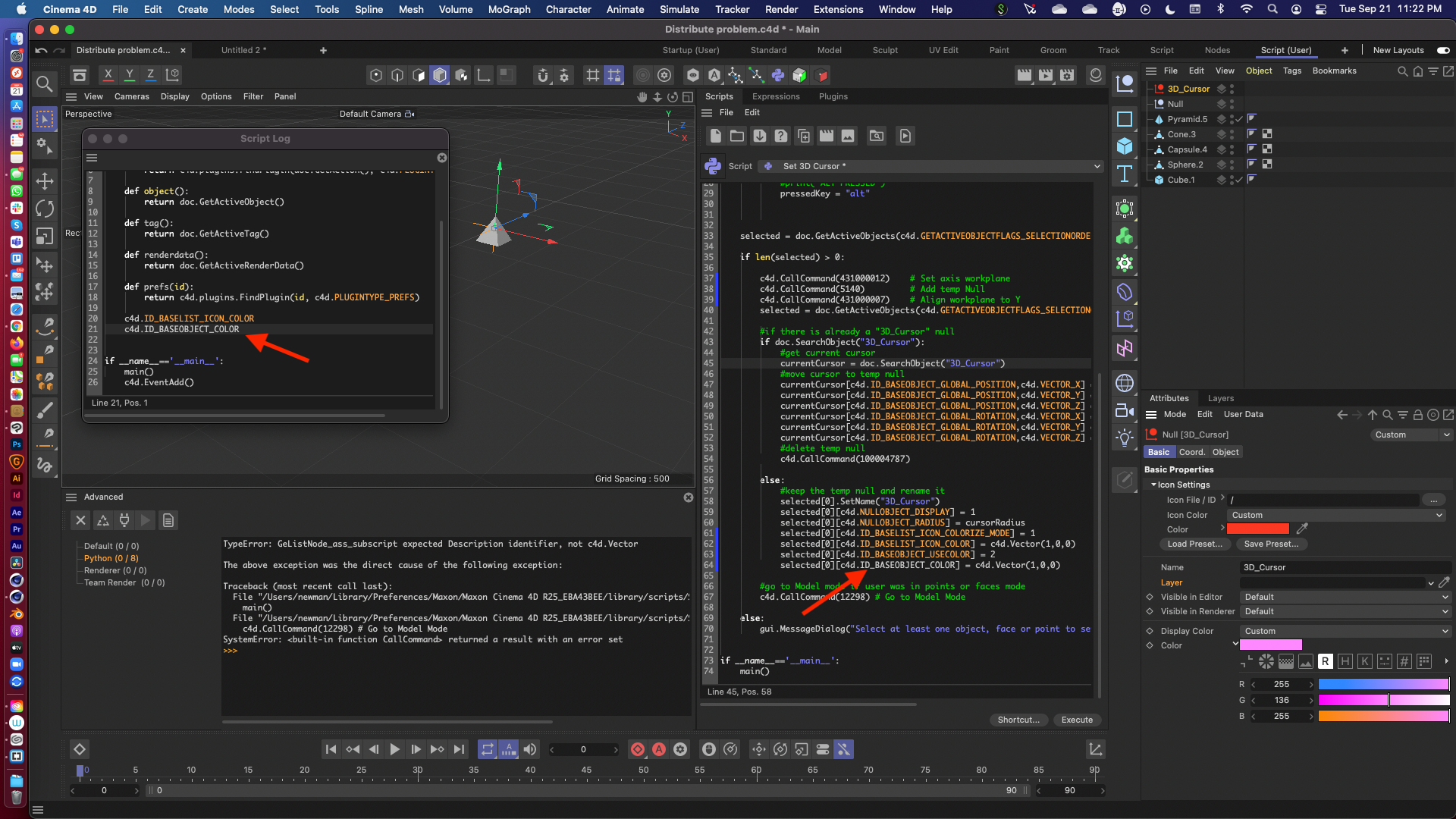Add a Camera object from palette
1456x819 pixels.
[x=1125, y=410]
